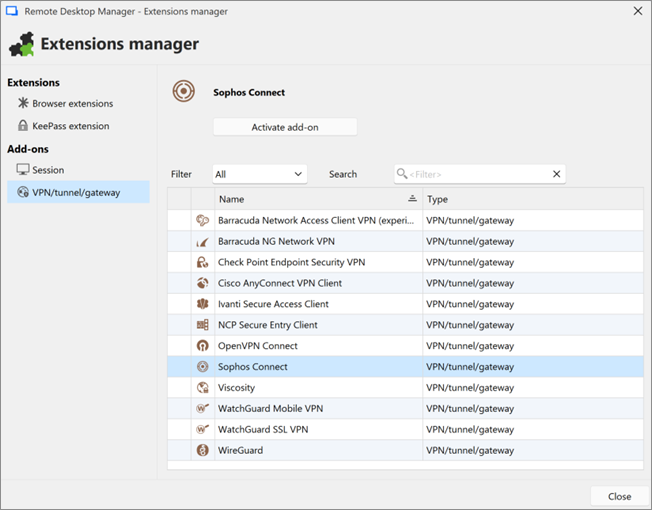Screen dimensions: 652x510
Task: Select WireGuard row
Action: pyautogui.click(x=405, y=450)
